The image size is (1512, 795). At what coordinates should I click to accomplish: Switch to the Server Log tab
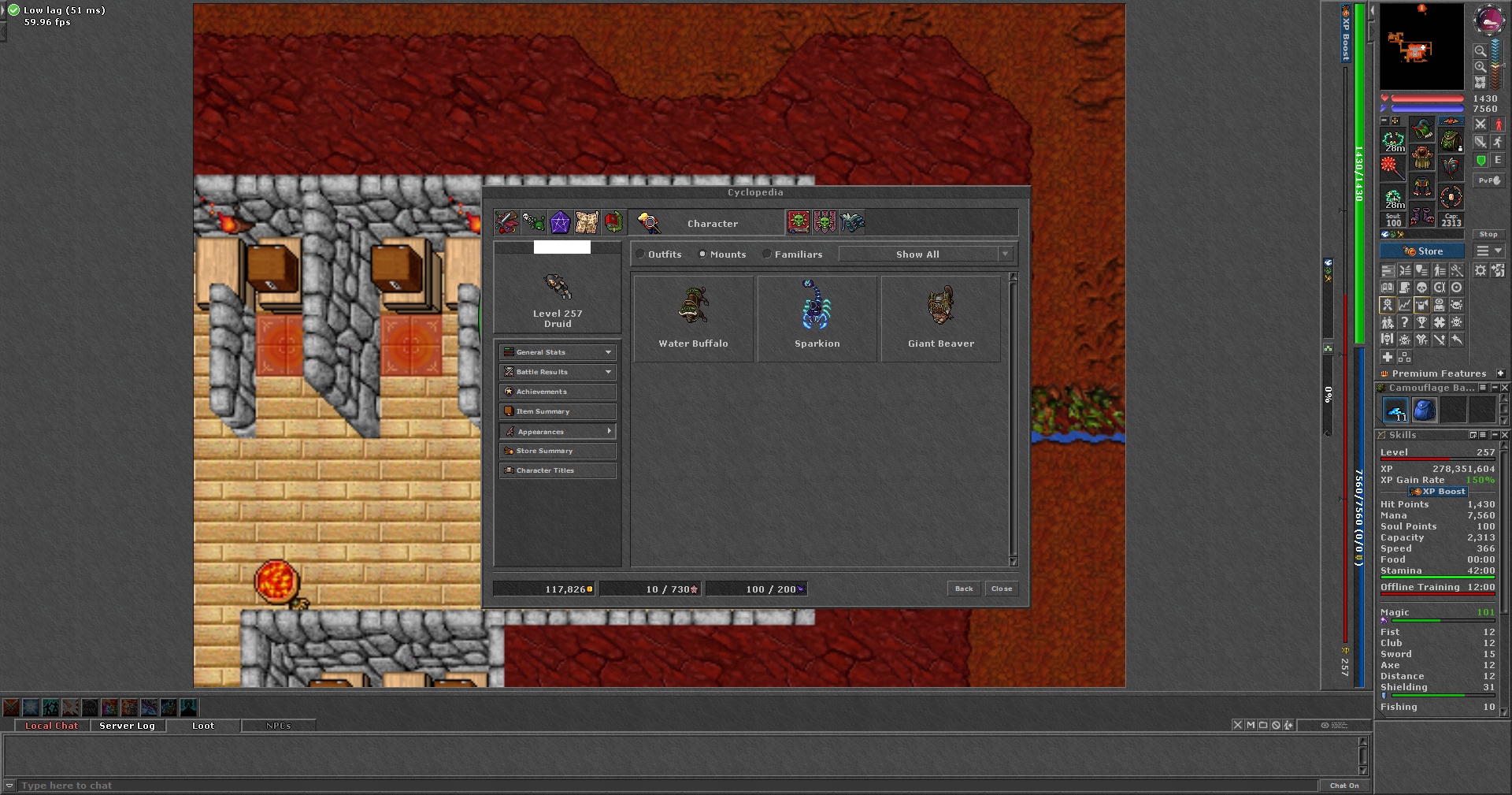point(127,726)
